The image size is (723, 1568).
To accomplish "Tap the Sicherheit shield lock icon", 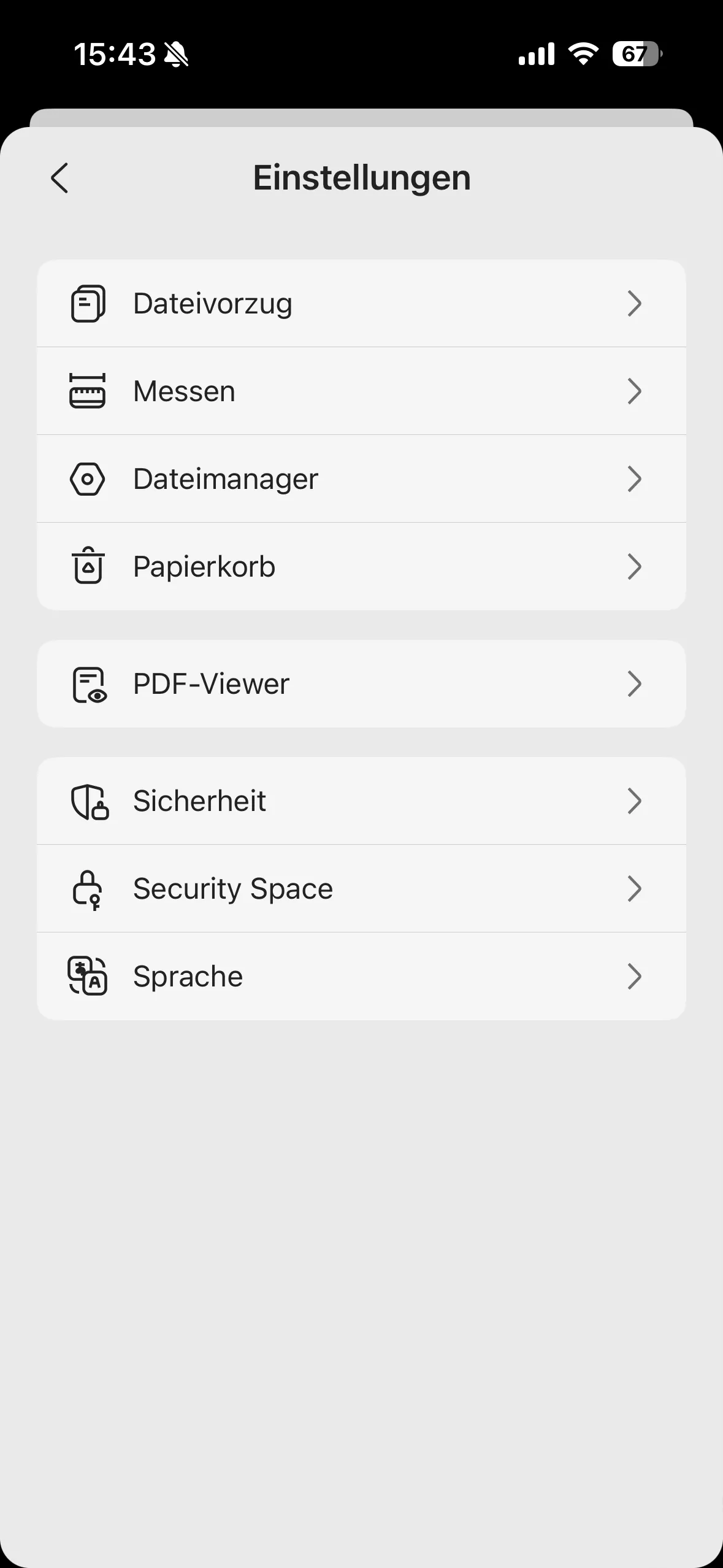I will click(90, 802).
